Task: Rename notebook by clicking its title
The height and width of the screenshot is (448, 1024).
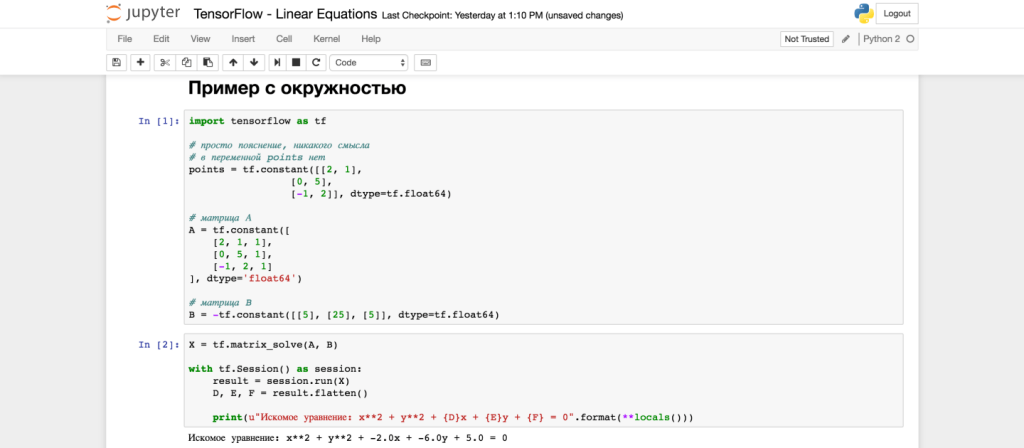Action: coord(285,15)
